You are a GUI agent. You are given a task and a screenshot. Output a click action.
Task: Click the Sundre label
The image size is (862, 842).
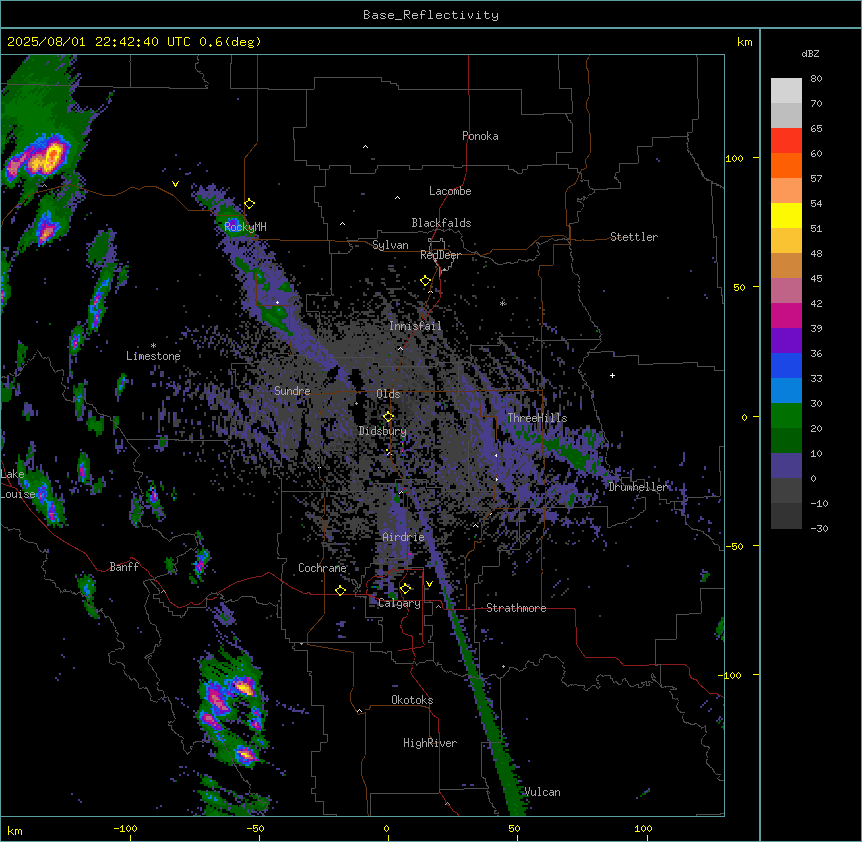click(x=292, y=391)
